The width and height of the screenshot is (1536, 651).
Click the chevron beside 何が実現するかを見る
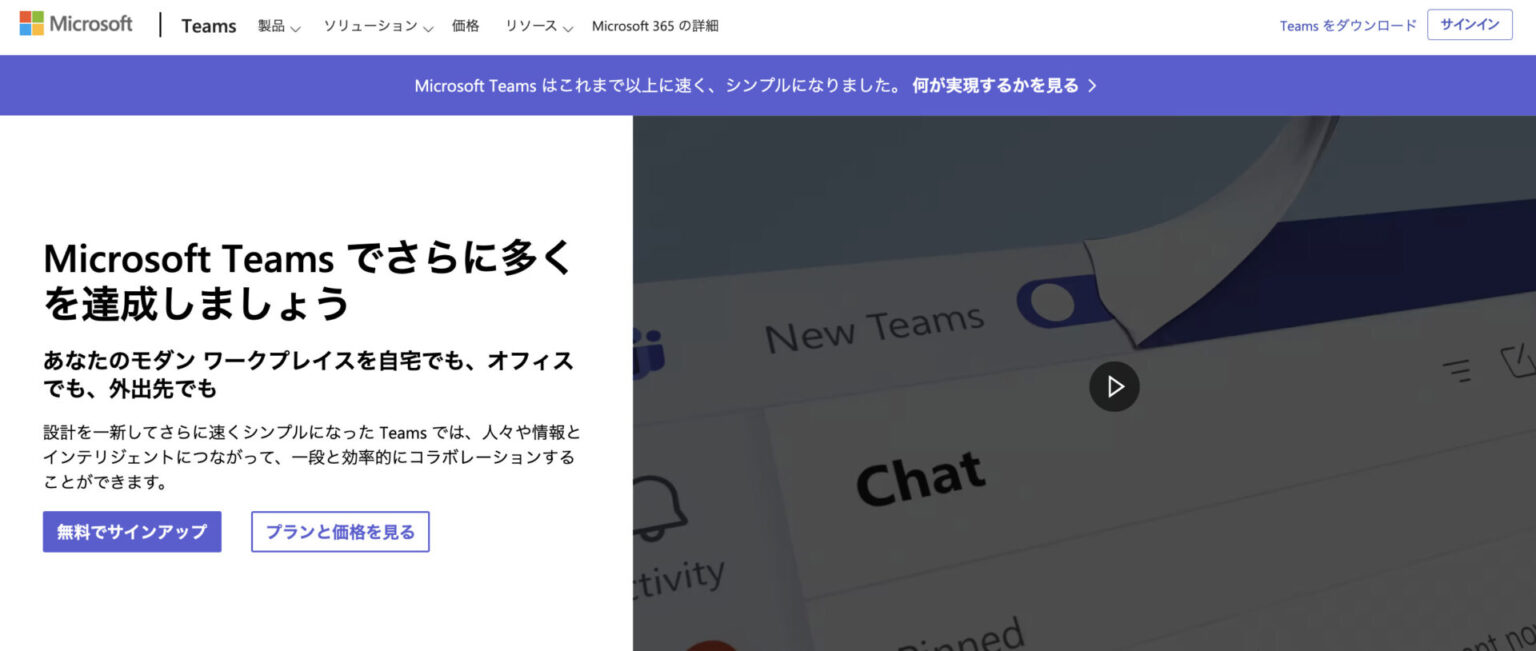1092,85
